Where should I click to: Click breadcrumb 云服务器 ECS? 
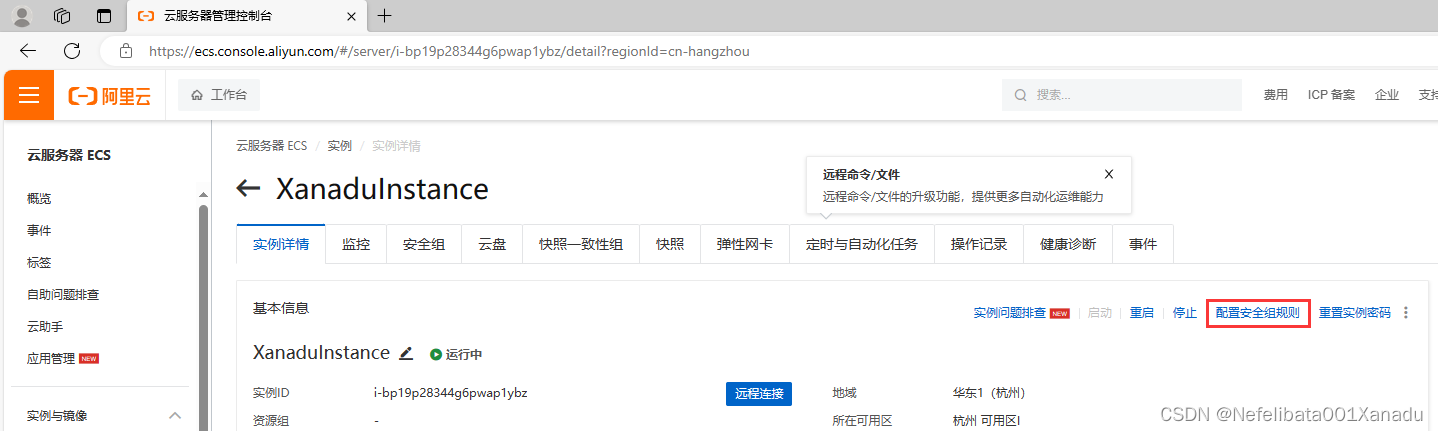tap(271, 146)
